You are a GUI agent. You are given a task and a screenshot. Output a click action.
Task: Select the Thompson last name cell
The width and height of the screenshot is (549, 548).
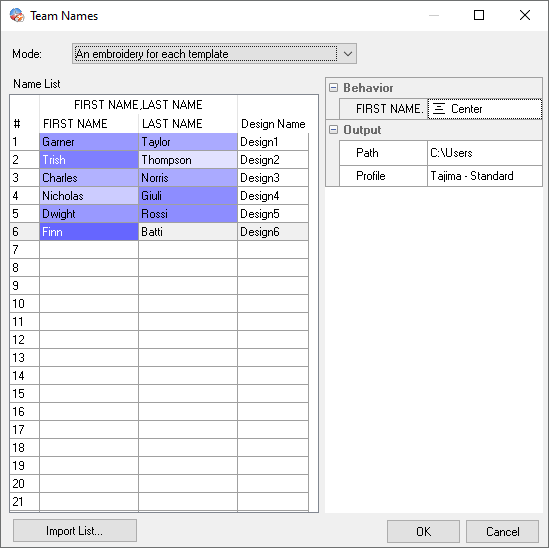(x=188, y=160)
